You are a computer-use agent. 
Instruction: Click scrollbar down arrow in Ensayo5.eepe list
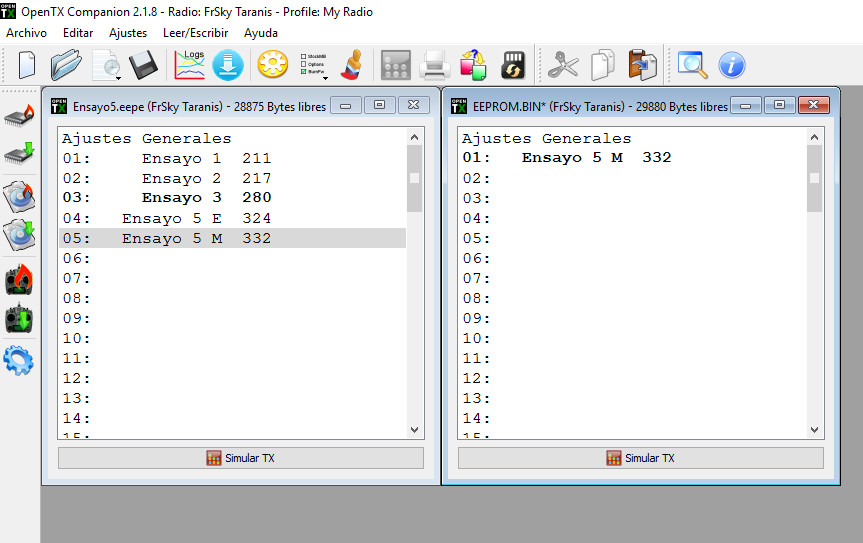point(415,429)
